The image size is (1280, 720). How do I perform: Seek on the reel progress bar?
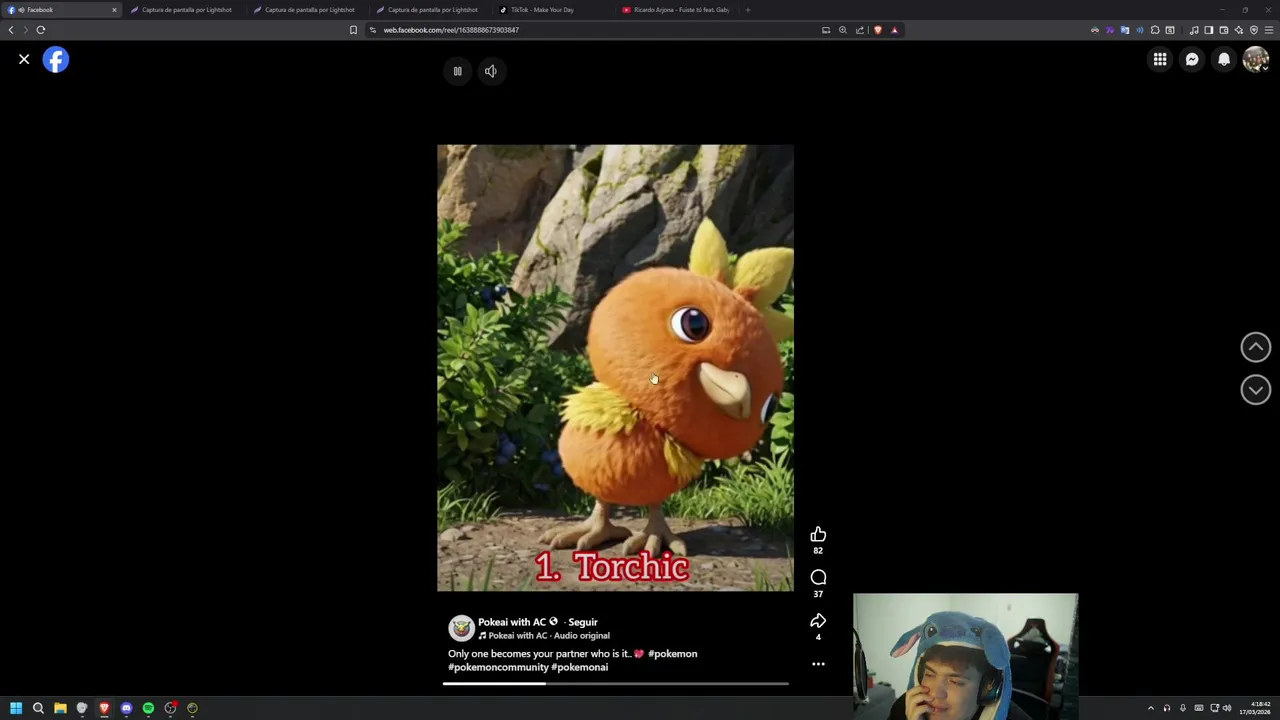tap(616, 684)
